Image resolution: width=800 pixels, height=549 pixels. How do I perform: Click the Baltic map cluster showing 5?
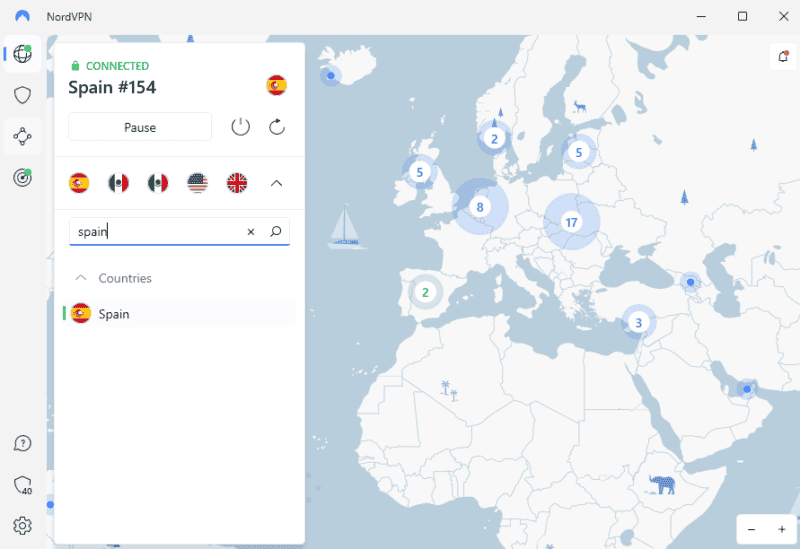coord(579,152)
